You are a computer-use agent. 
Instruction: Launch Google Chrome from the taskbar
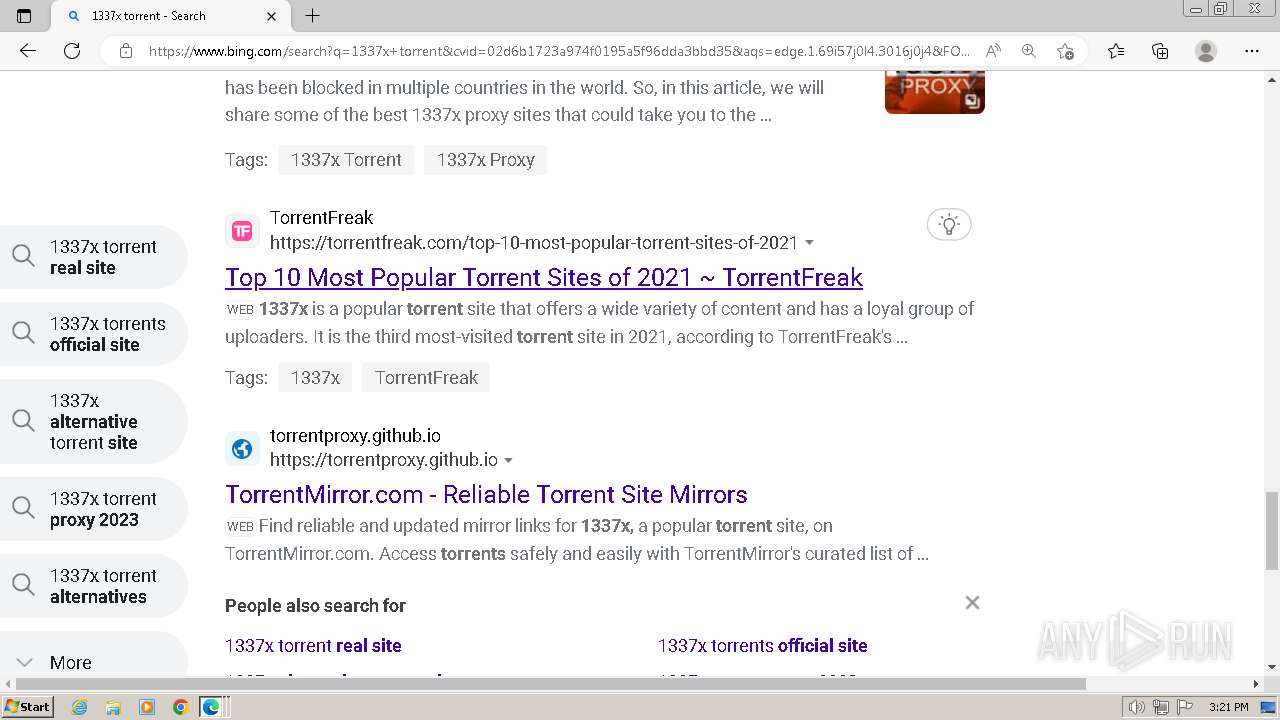[180, 707]
